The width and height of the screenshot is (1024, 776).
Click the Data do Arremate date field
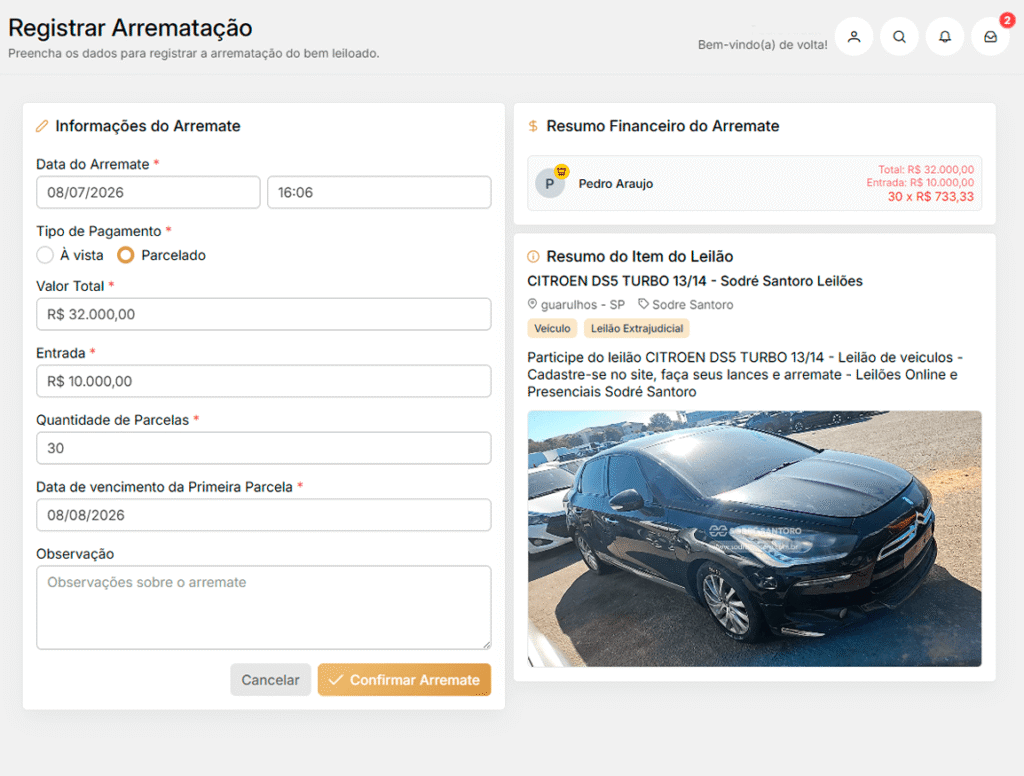click(148, 192)
